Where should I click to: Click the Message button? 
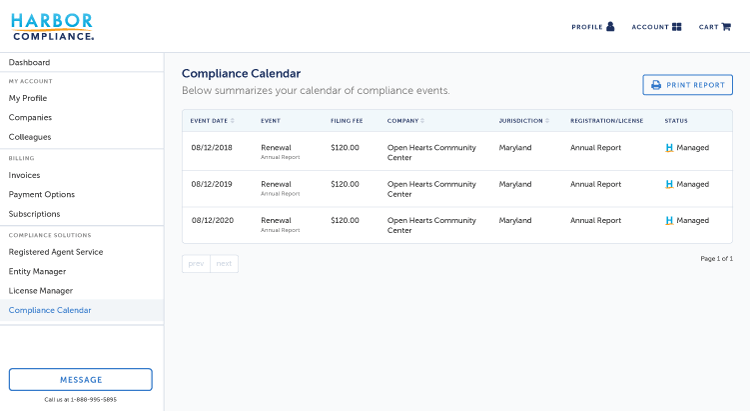point(80,379)
